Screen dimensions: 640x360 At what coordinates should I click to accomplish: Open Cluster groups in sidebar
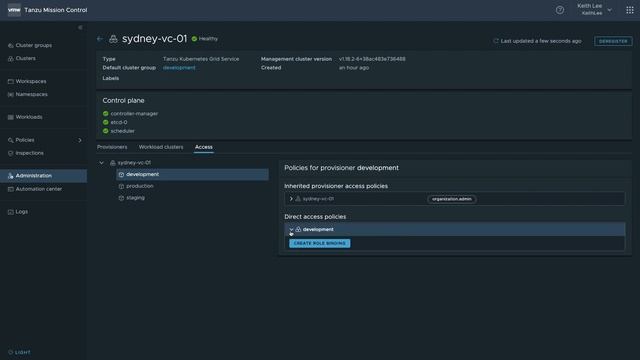point(33,45)
